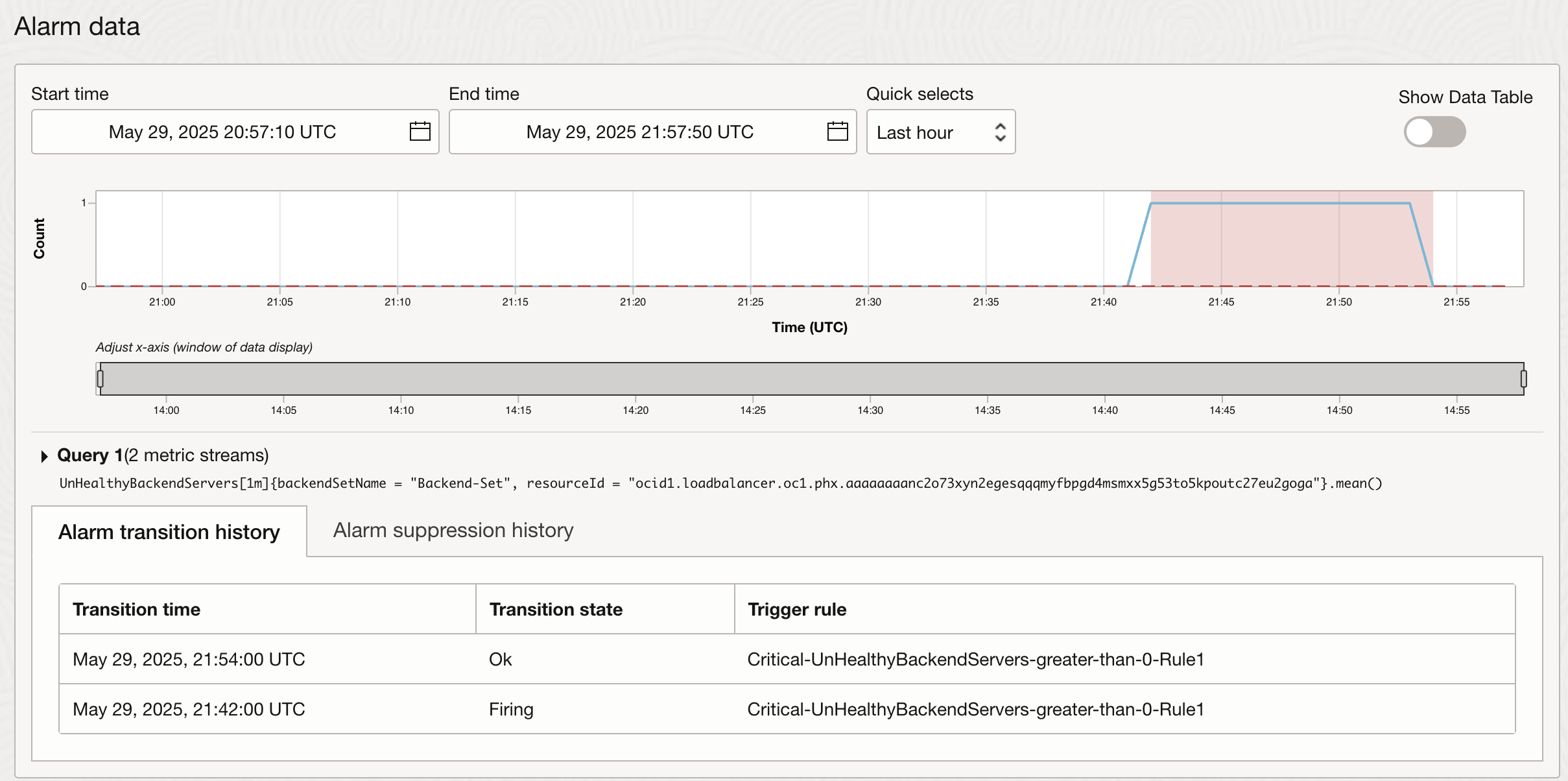
Task: Click the Transition time column header
Action: click(136, 610)
